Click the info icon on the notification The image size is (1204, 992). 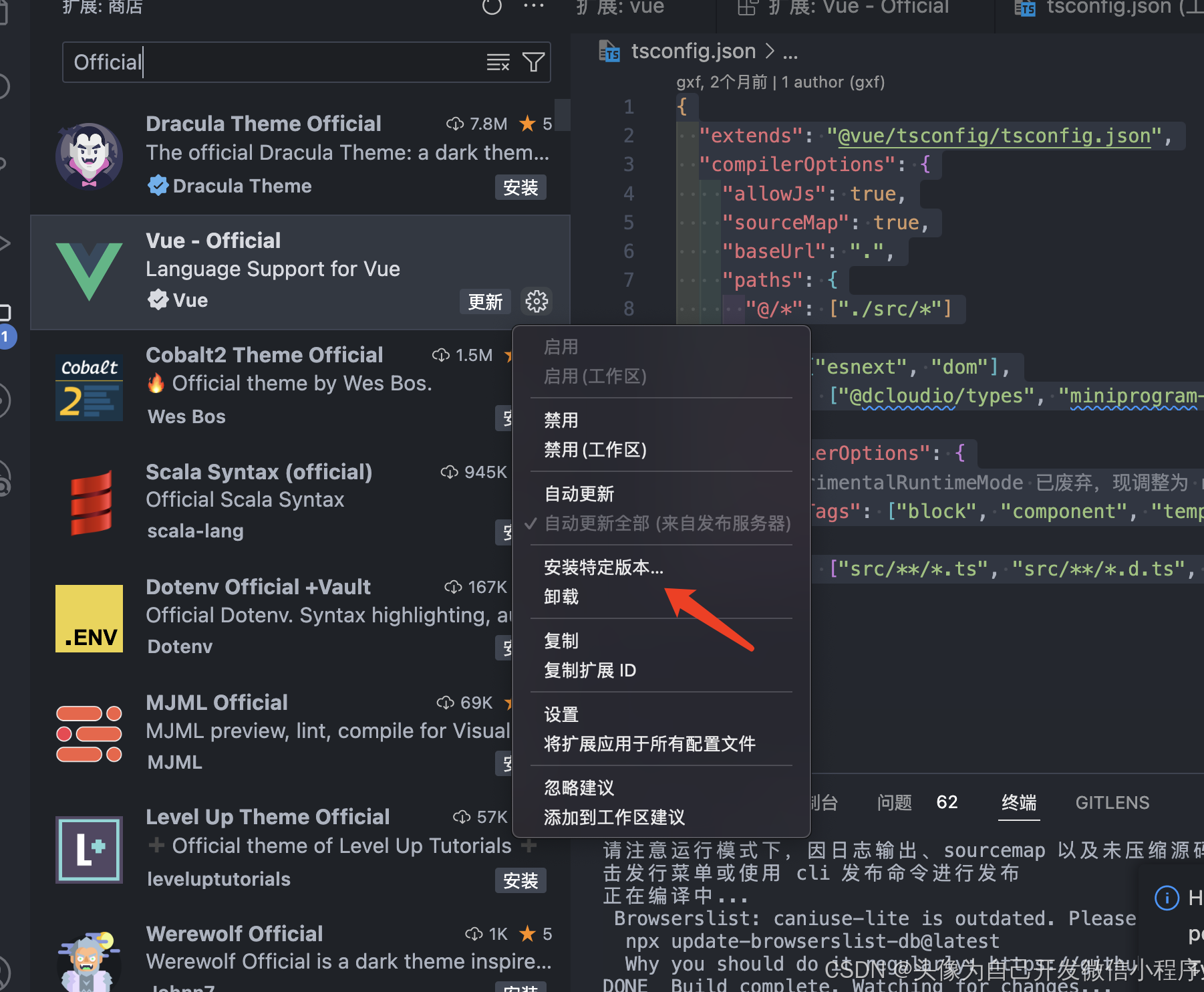(x=1167, y=897)
